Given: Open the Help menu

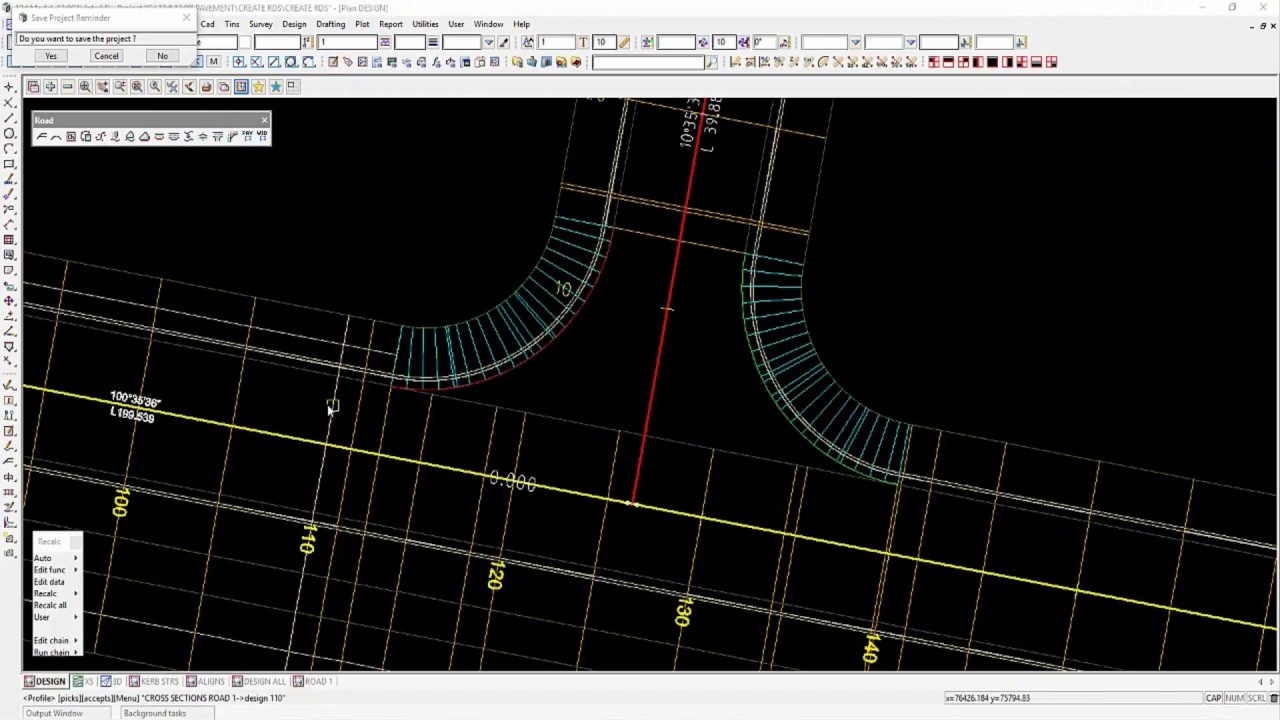Looking at the screenshot, I should pyautogui.click(x=522, y=24).
